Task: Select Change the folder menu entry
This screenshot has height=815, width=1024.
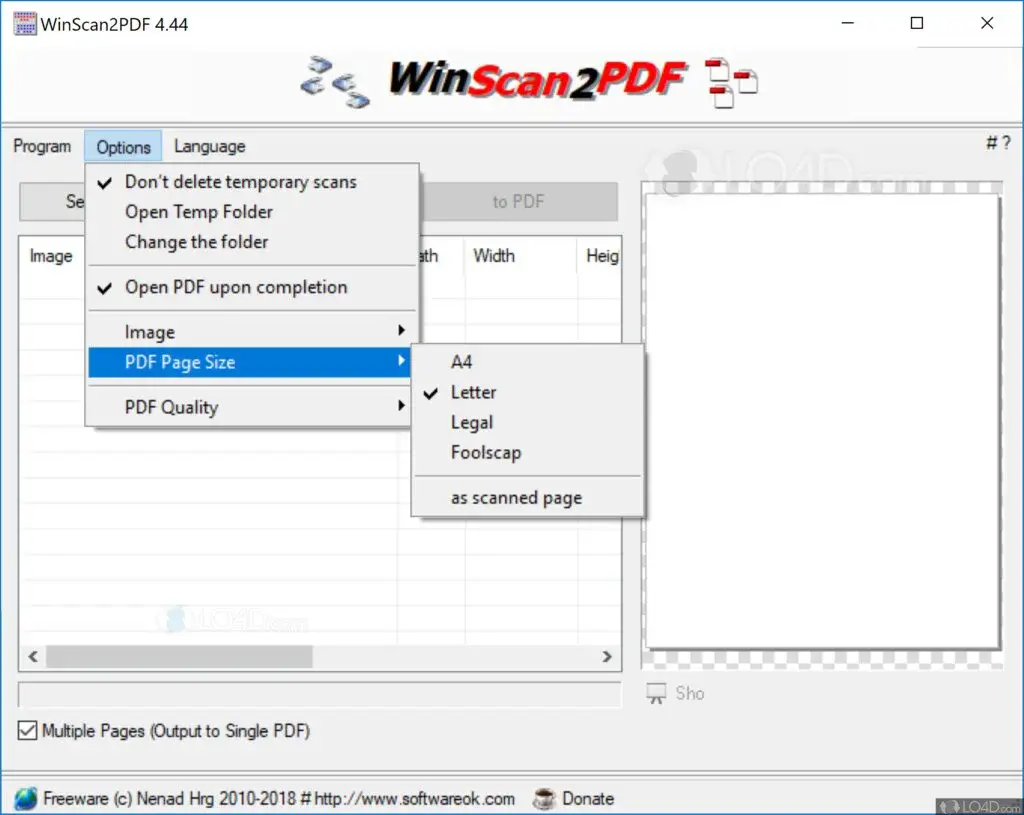Action: tap(251, 242)
